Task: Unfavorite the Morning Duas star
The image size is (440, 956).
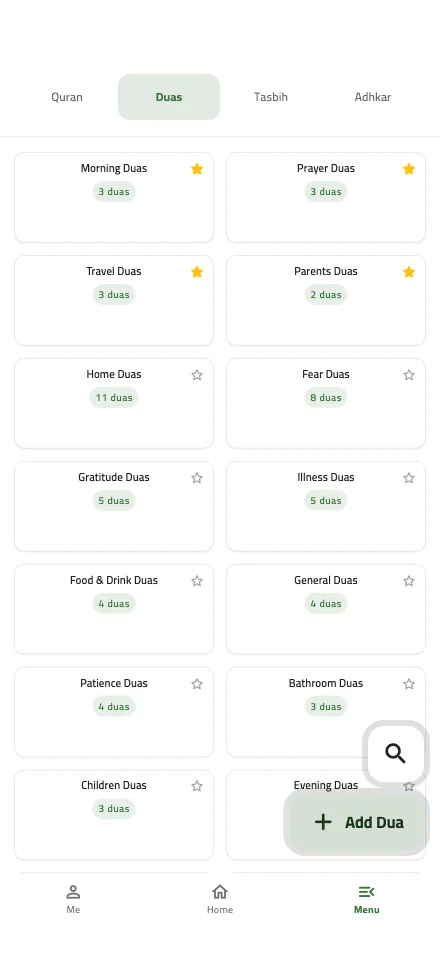Action: [197, 169]
